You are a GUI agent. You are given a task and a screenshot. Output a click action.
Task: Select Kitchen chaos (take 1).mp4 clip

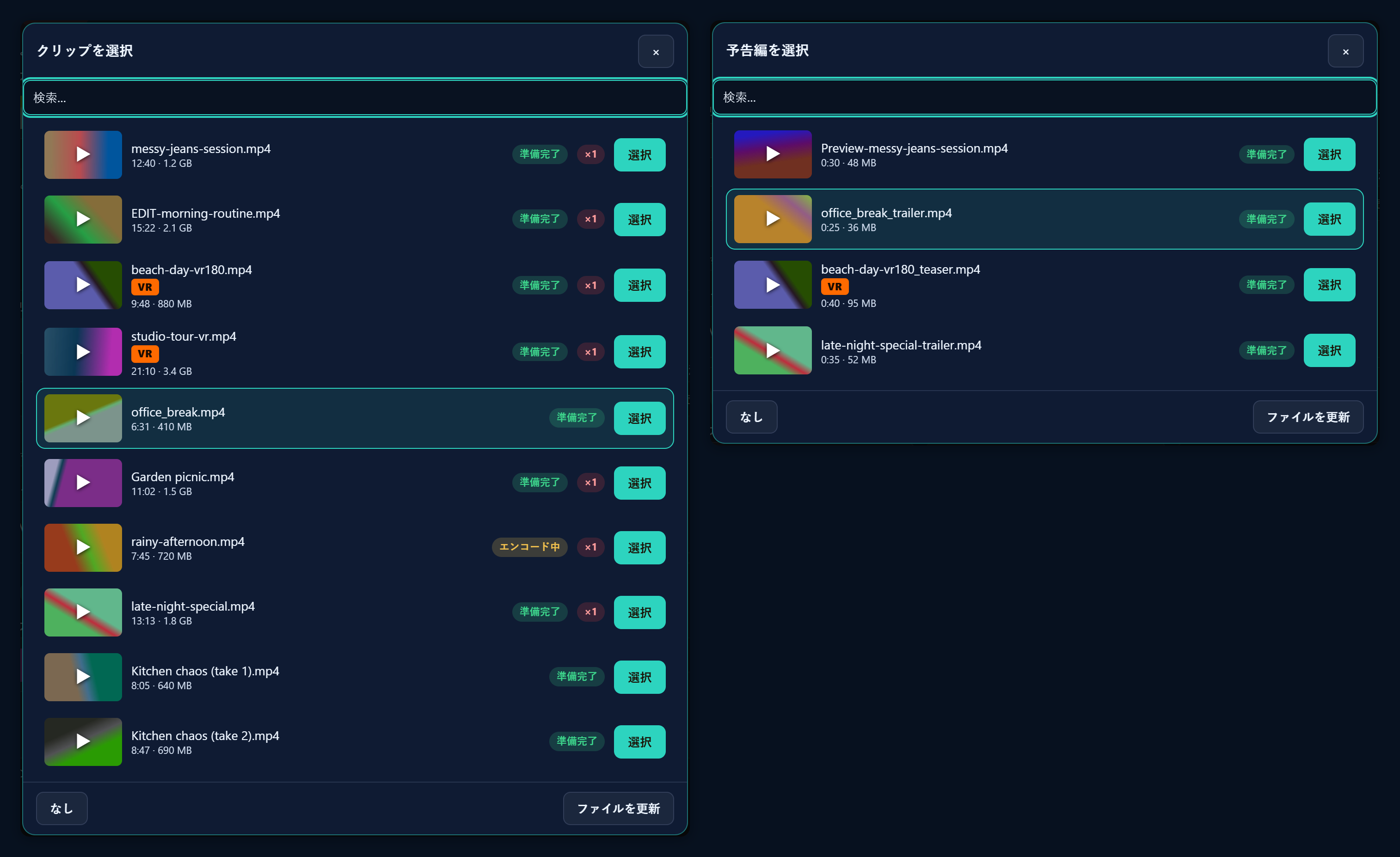[639, 677]
